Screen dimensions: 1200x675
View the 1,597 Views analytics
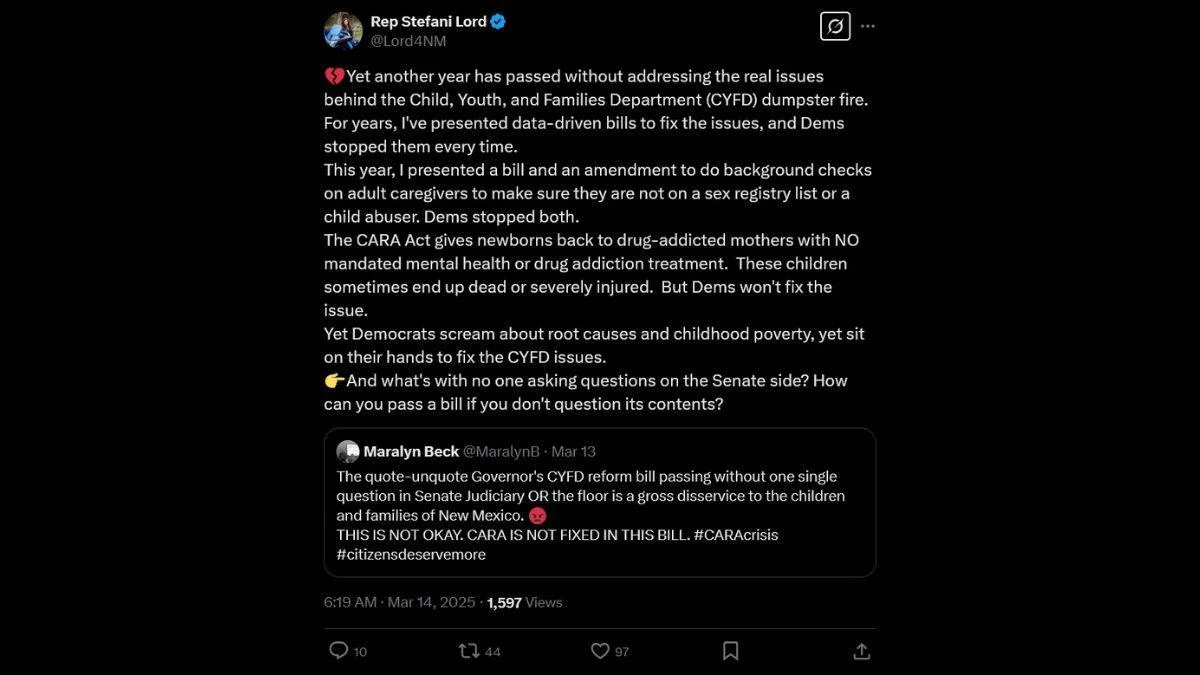(x=524, y=602)
